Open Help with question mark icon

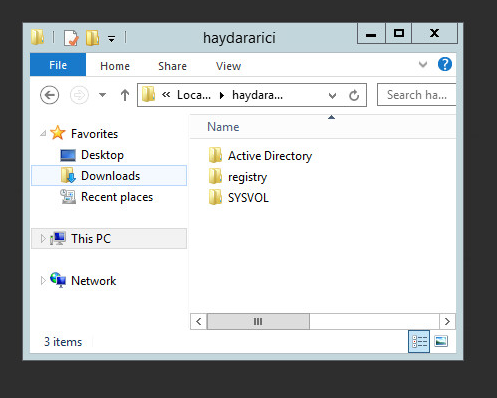point(445,64)
